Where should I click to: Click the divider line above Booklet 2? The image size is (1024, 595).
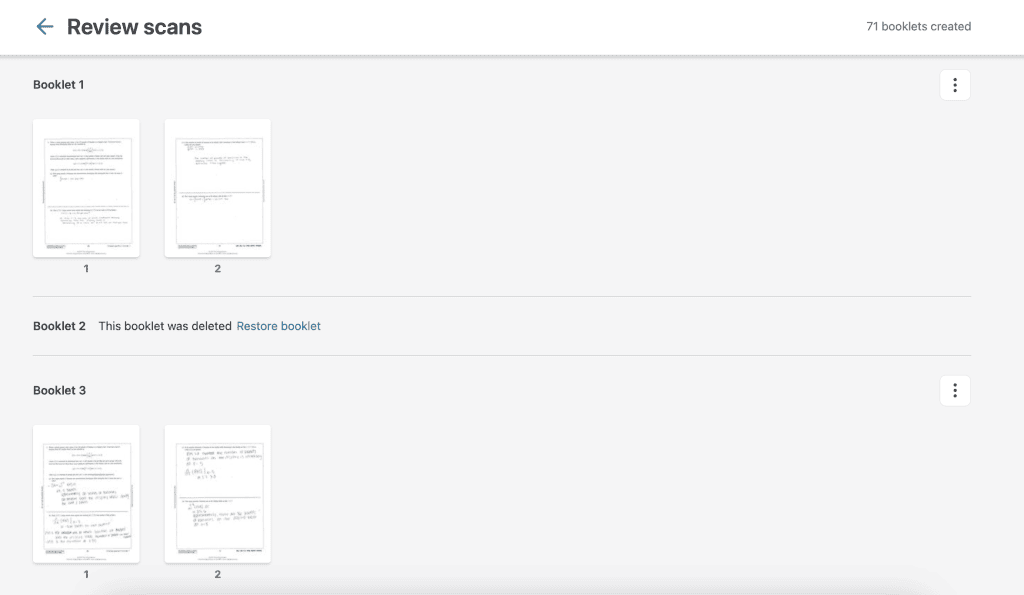(x=501, y=296)
